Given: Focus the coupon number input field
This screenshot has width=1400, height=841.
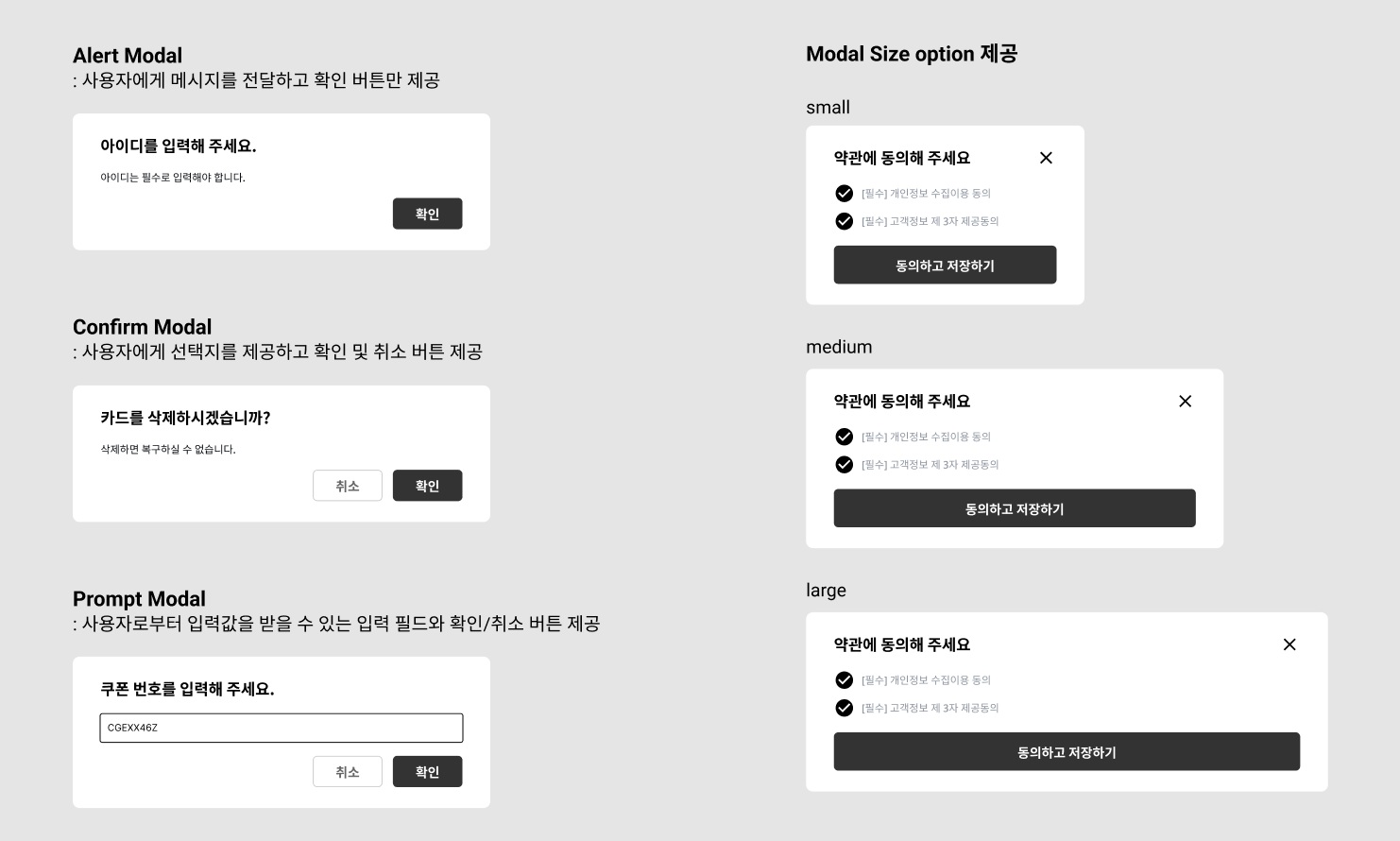Looking at the screenshot, I should tap(282, 728).
